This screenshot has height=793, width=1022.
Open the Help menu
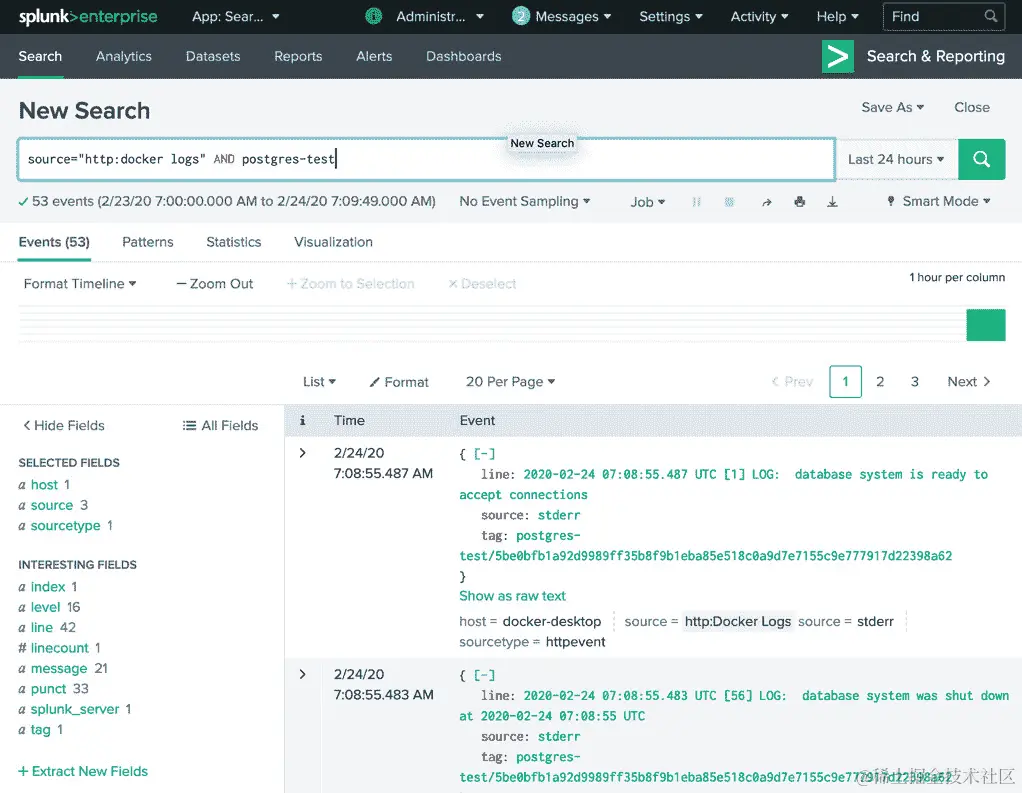838,16
